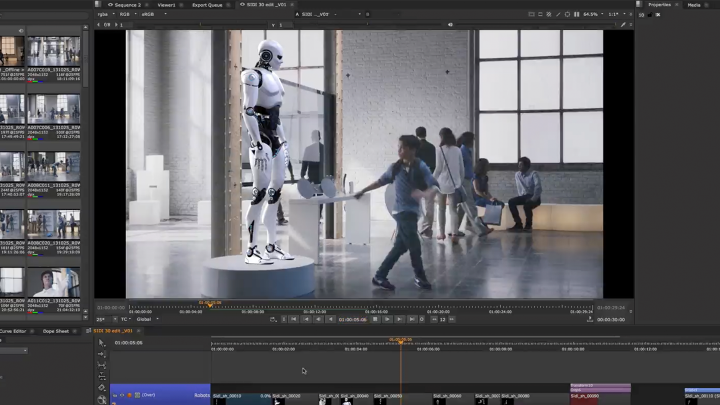Open the sRGB colorspace dropdown

coord(151,14)
